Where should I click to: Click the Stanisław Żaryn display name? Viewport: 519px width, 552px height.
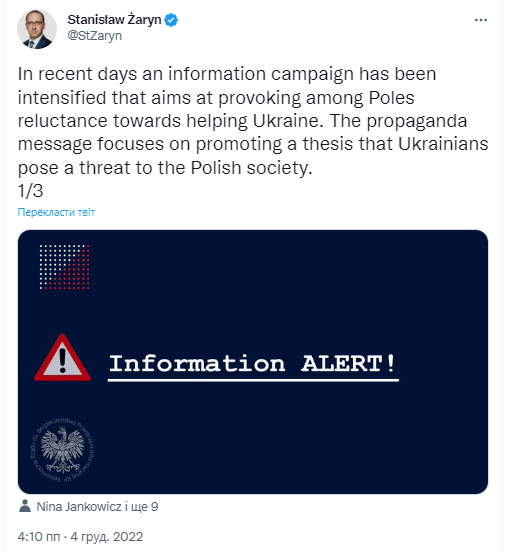(114, 20)
